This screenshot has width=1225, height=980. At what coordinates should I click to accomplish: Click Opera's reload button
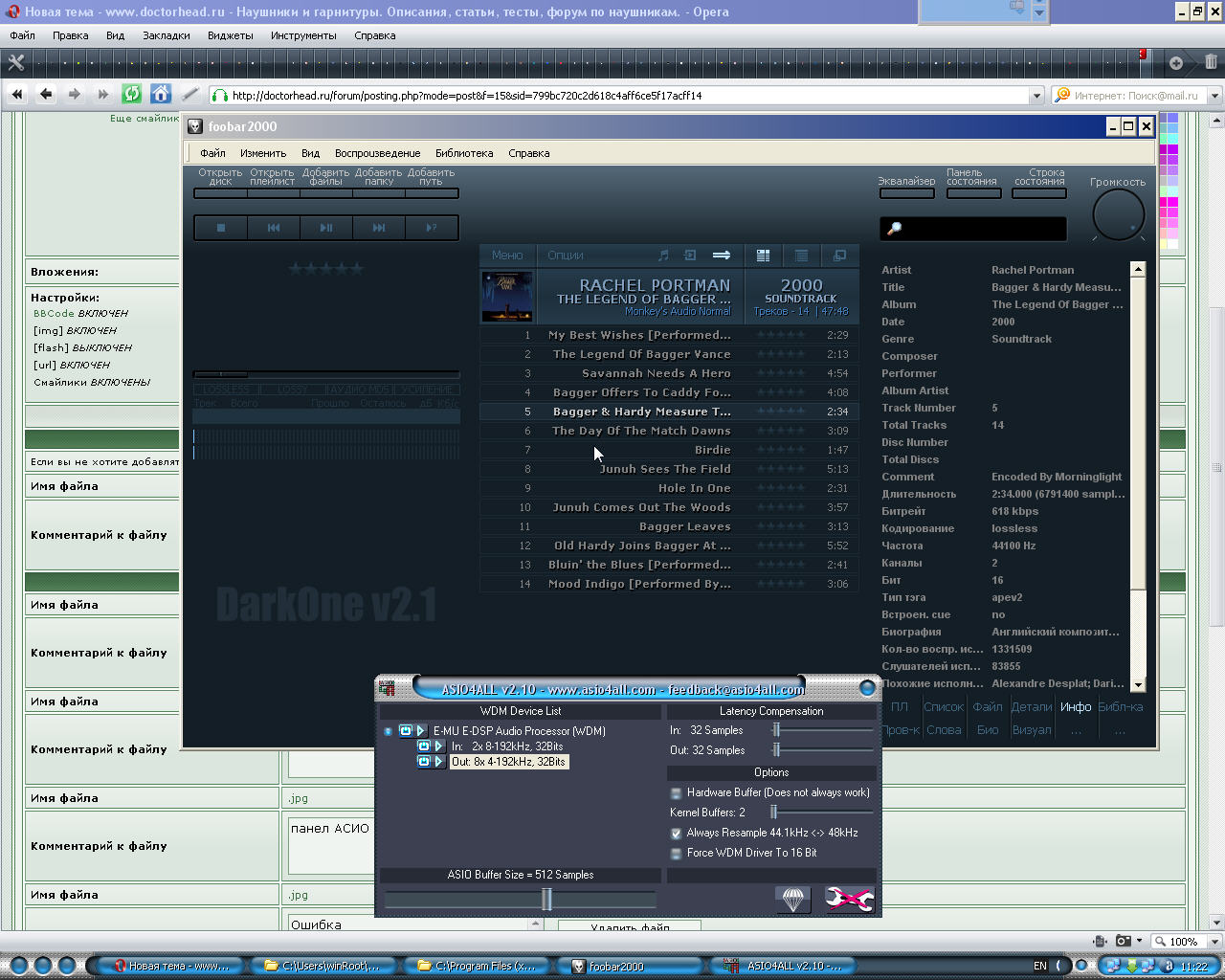coord(132,94)
